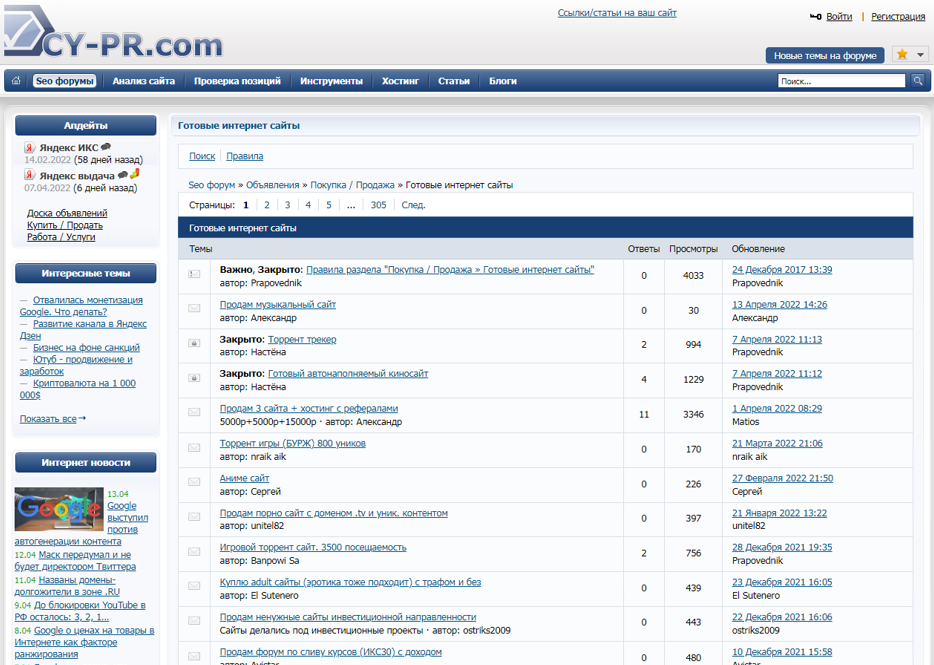This screenshot has width=934, height=665.
Task: Open the Доска объявлений sidebar link
Action: click(67, 213)
